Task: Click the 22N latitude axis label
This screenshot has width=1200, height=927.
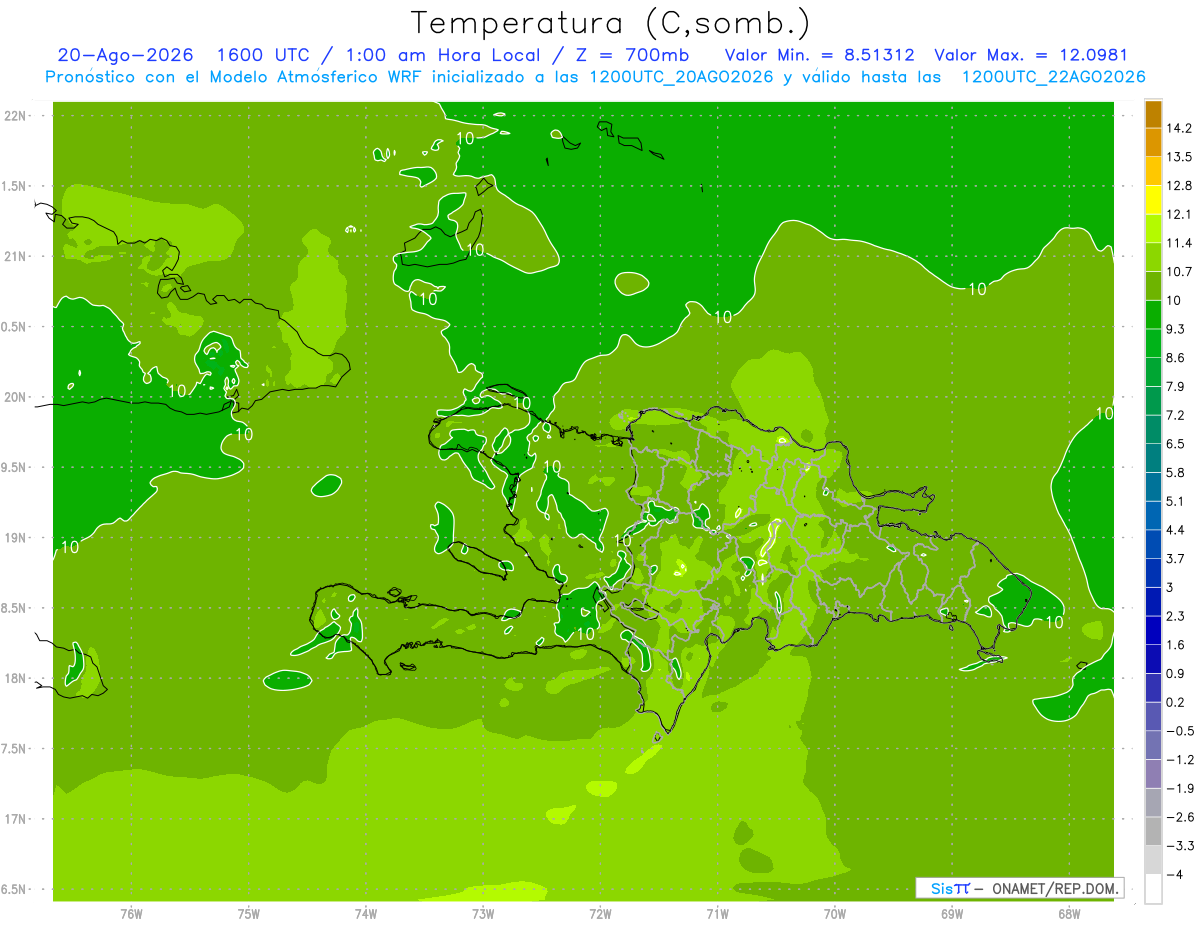Action: (x=15, y=115)
